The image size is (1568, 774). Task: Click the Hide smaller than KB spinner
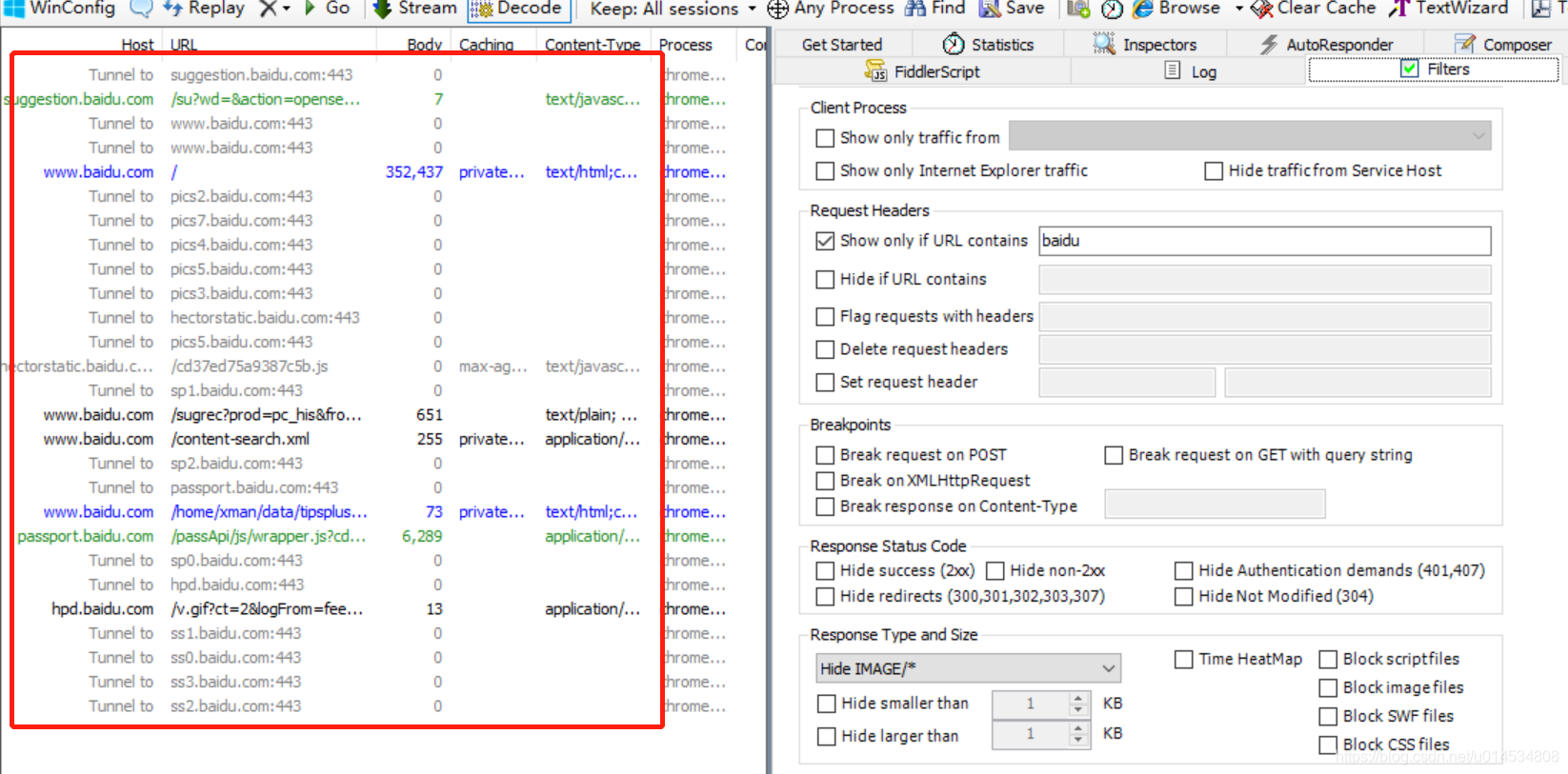[x=1077, y=705]
